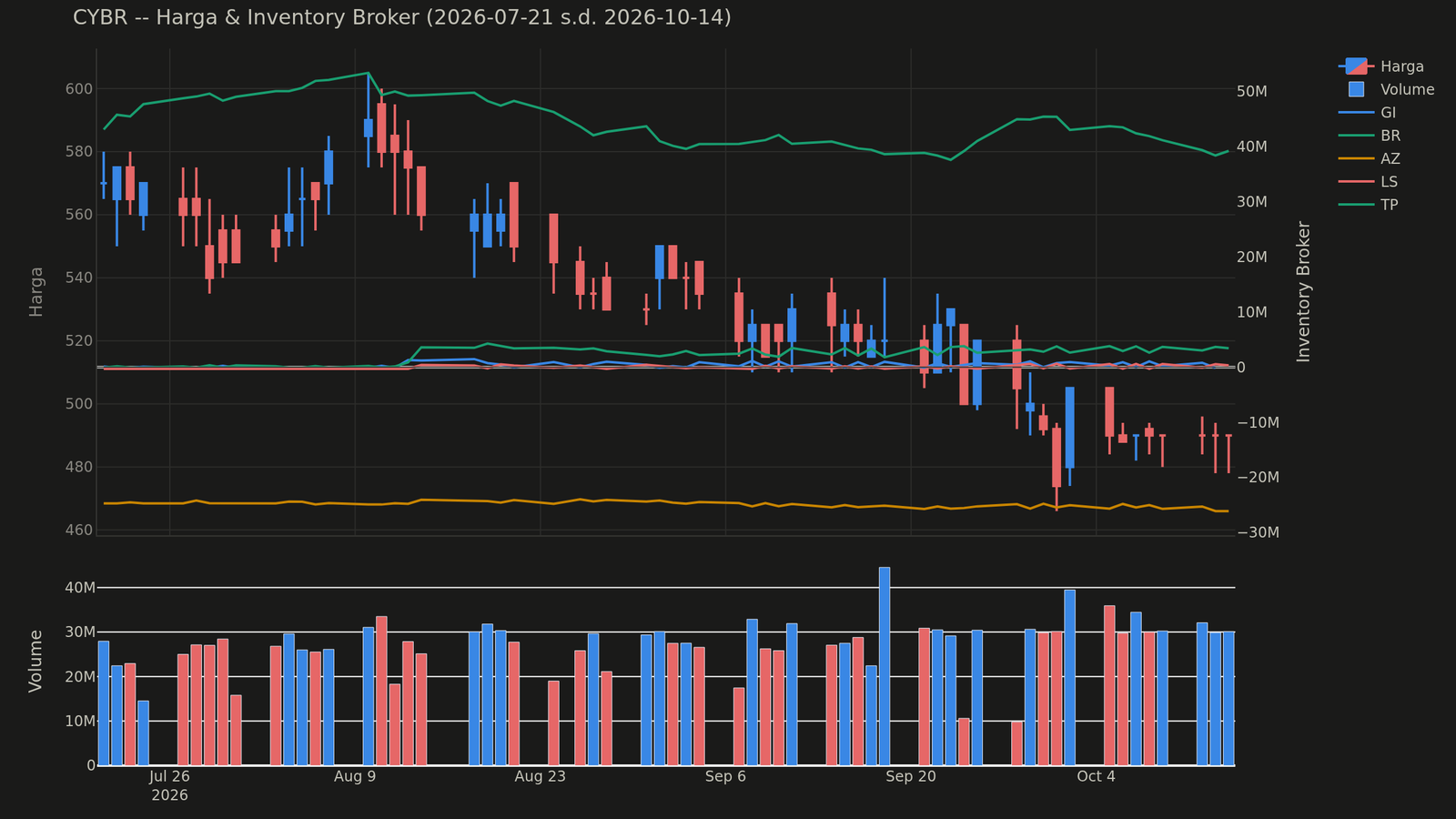The width and height of the screenshot is (1456, 819).
Task: Click the '2026' year label under Jul 26
Action: click(x=169, y=795)
